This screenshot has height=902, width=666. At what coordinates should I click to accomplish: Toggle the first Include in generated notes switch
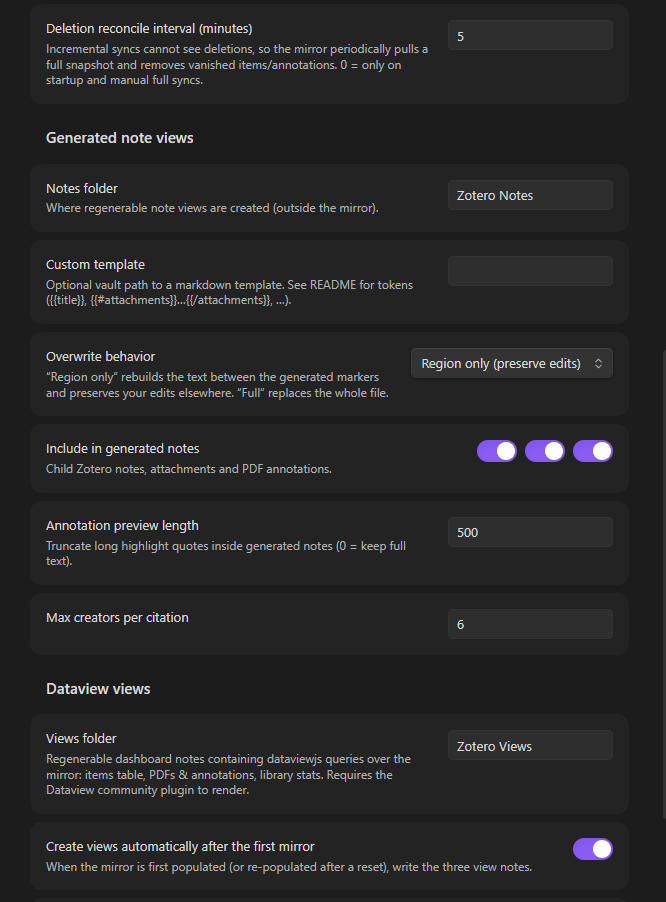click(x=497, y=451)
